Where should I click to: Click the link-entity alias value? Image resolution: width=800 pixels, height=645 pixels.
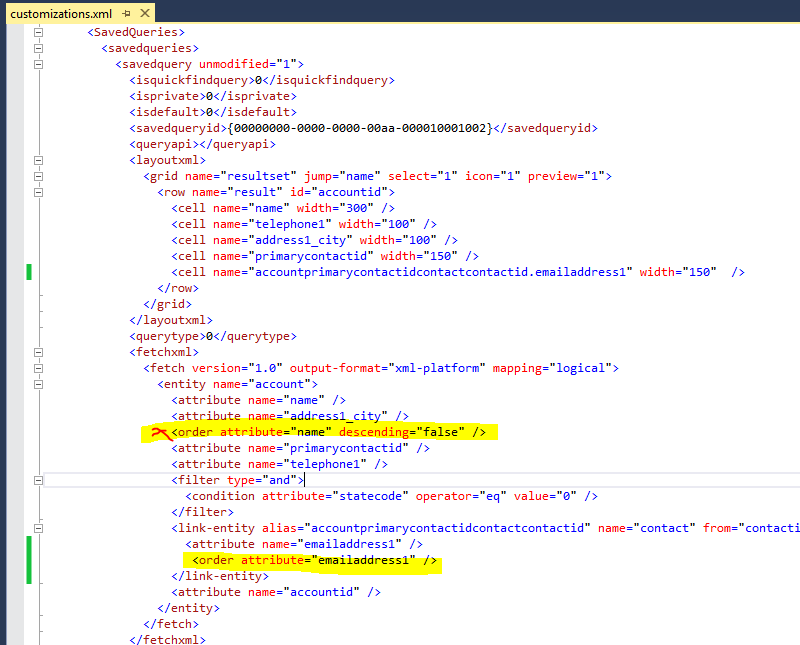[x=447, y=528]
